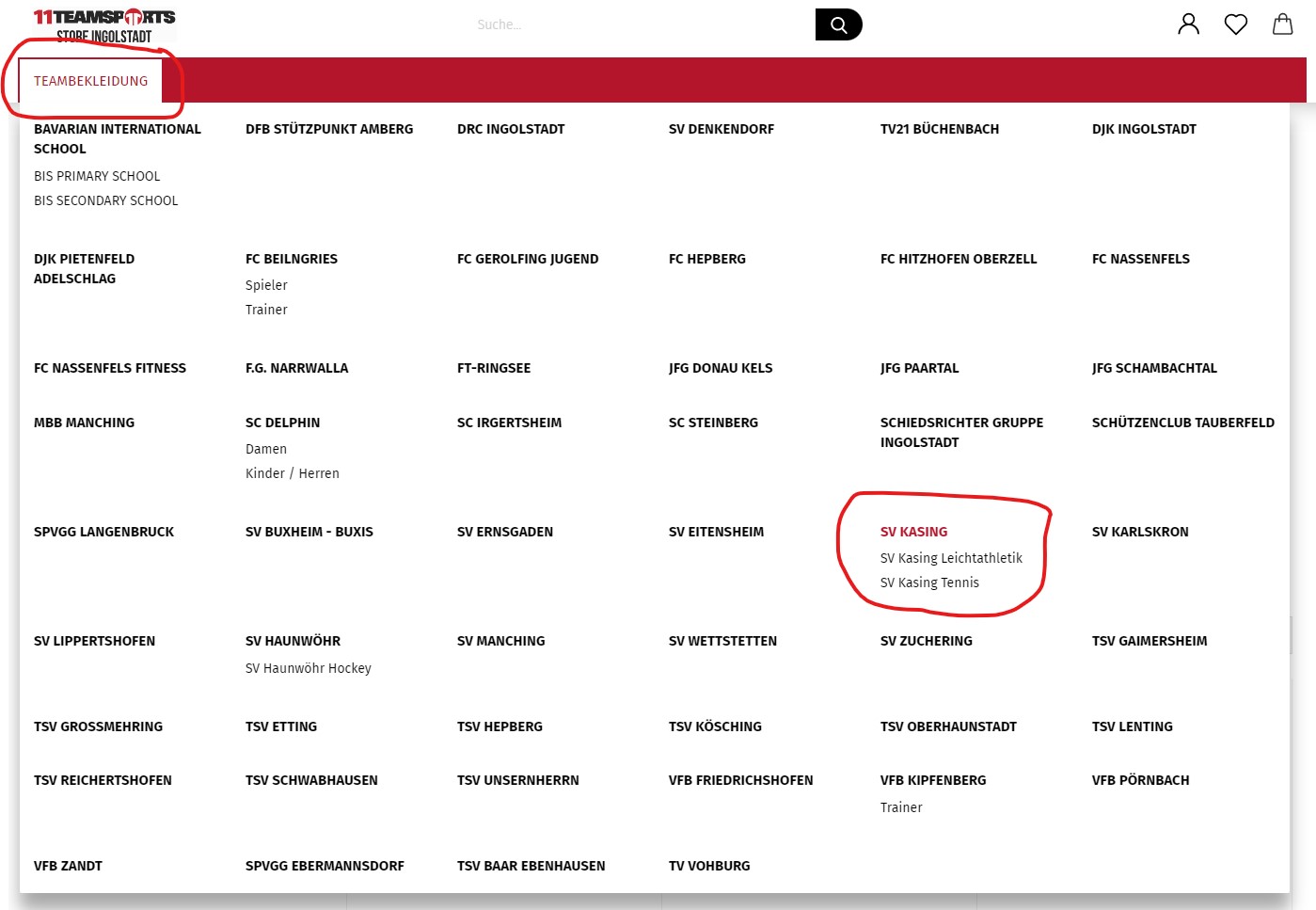
Task: Click the search magnifier button
Action: click(838, 24)
